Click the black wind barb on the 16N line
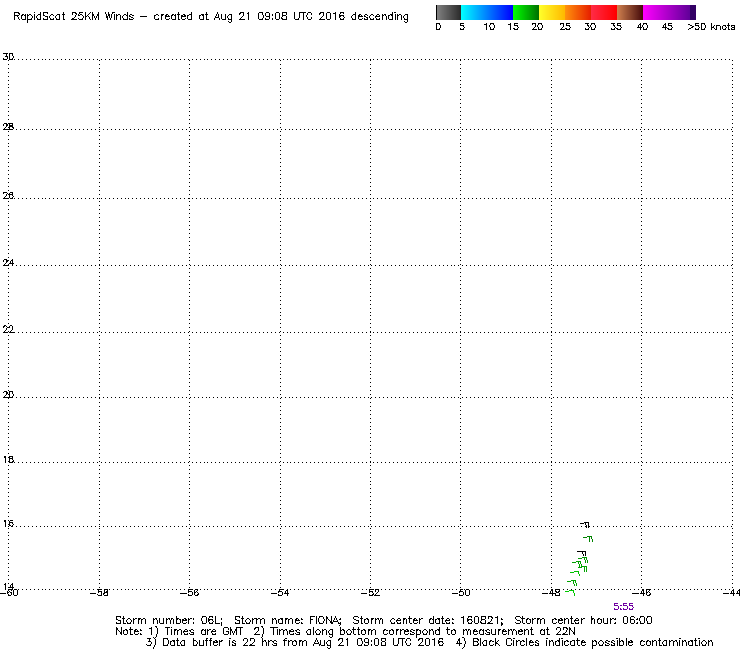This screenshot has height=650, width=740. [585, 524]
